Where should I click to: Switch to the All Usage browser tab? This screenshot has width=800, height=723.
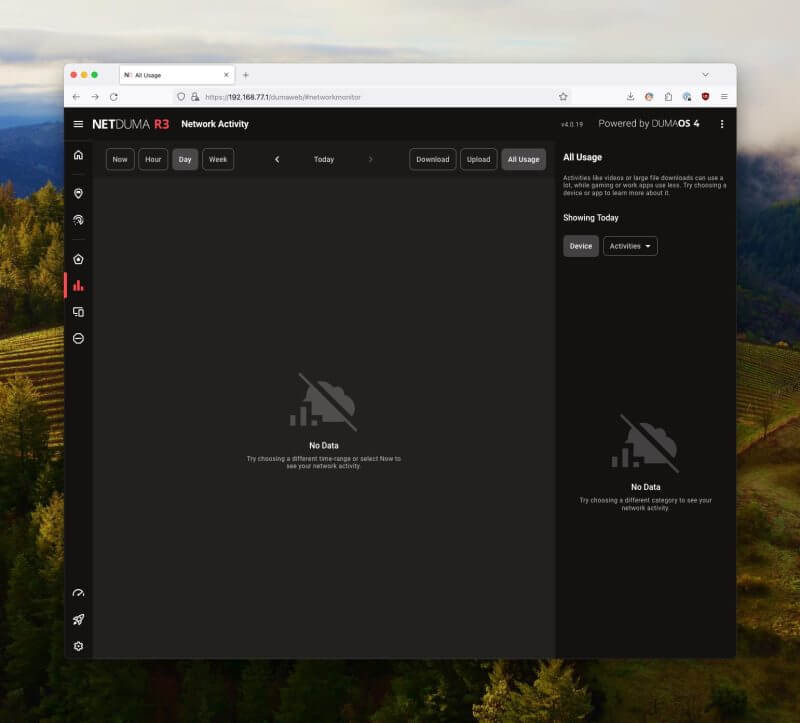(x=177, y=75)
